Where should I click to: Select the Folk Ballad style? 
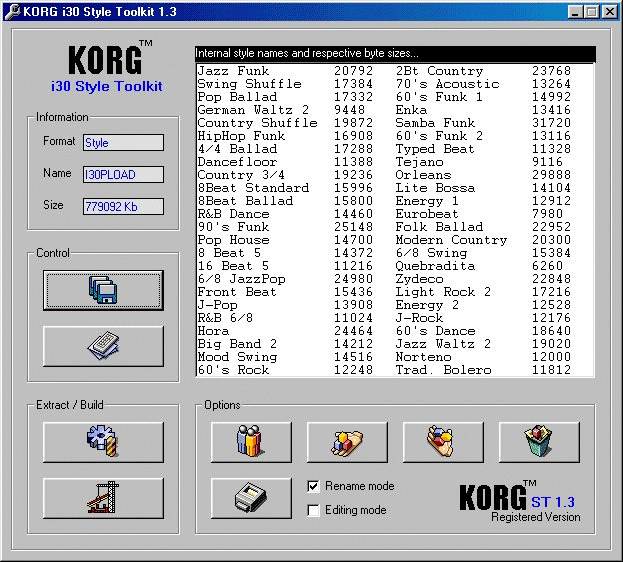[439, 227]
